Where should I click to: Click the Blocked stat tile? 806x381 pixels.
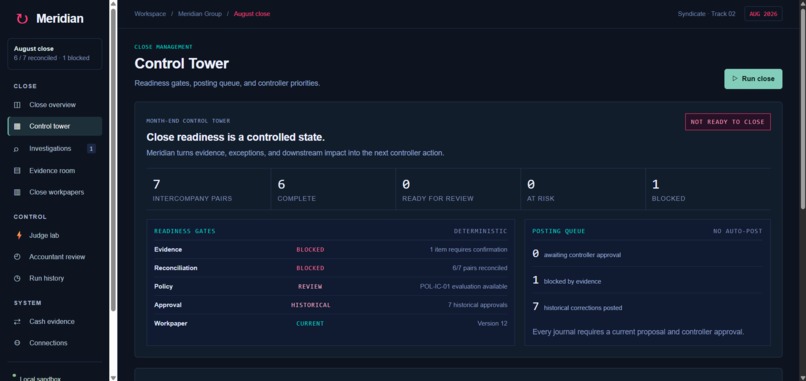coord(708,189)
